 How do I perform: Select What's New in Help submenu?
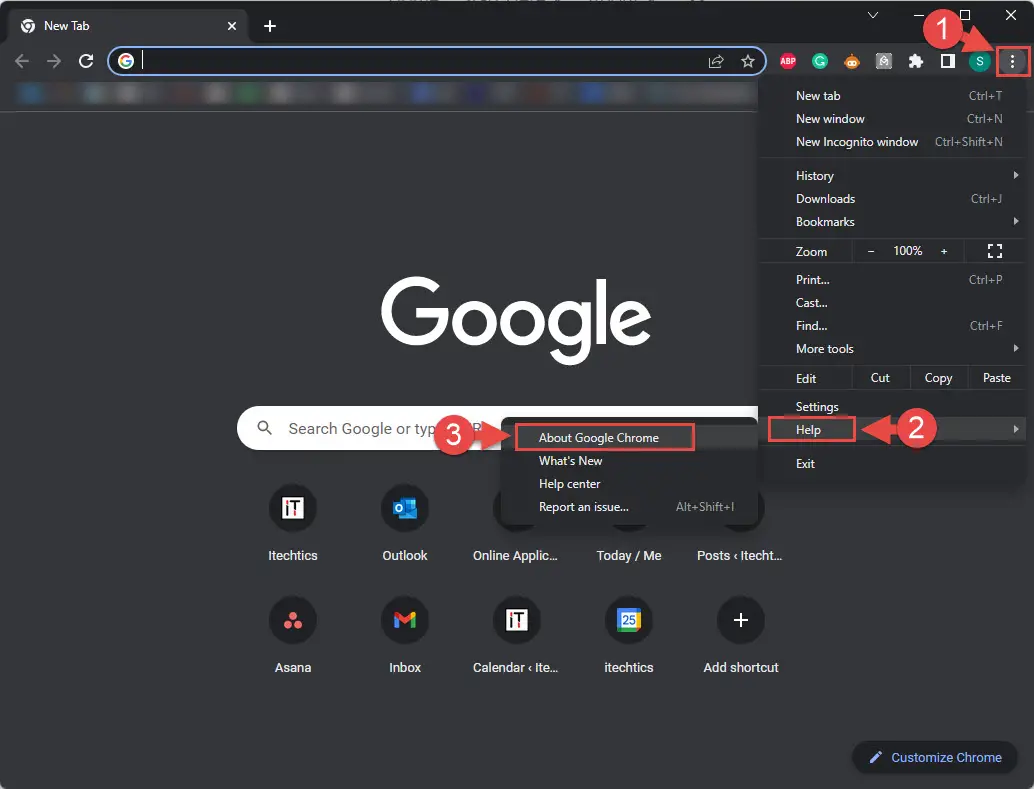(x=628, y=461)
